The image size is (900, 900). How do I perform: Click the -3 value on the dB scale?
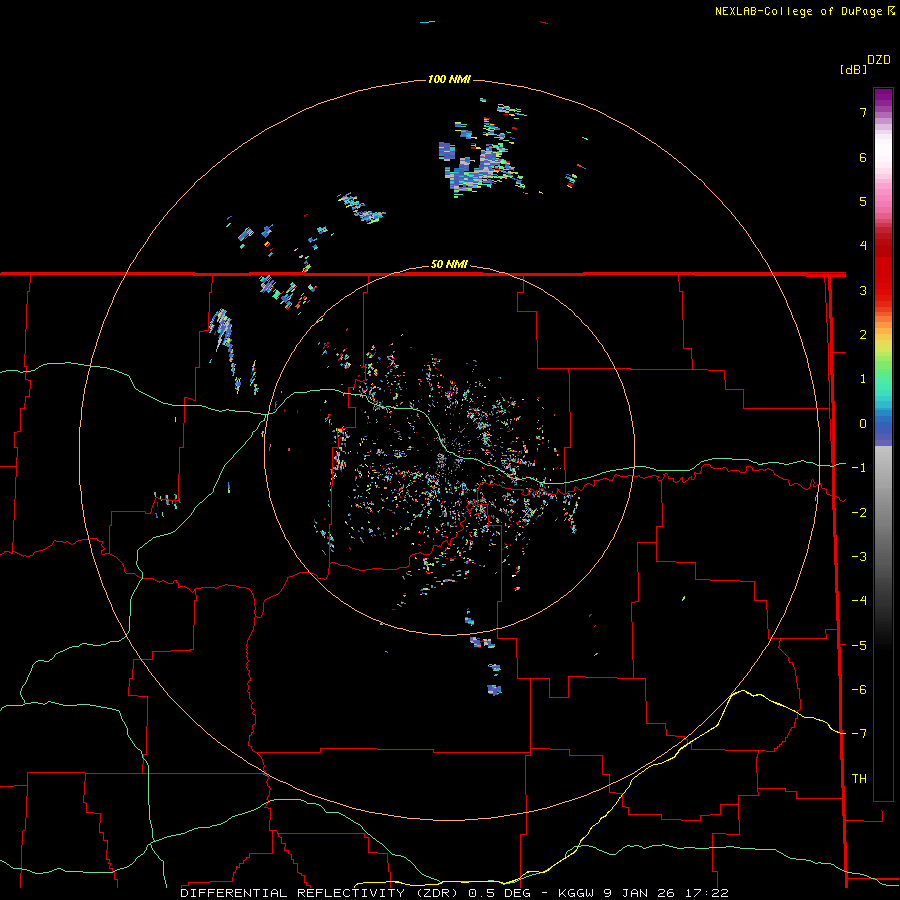[859, 557]
